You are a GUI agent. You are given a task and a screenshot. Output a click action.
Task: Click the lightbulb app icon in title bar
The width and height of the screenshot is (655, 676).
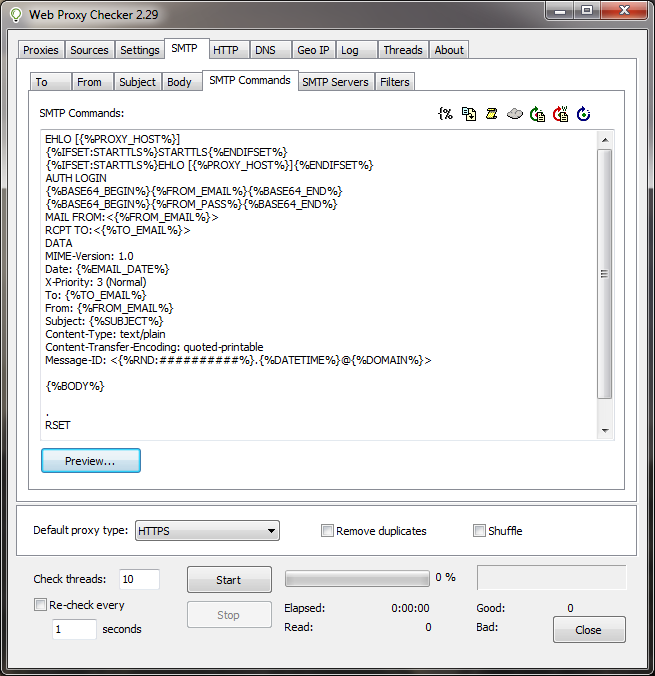coord(15,14)
